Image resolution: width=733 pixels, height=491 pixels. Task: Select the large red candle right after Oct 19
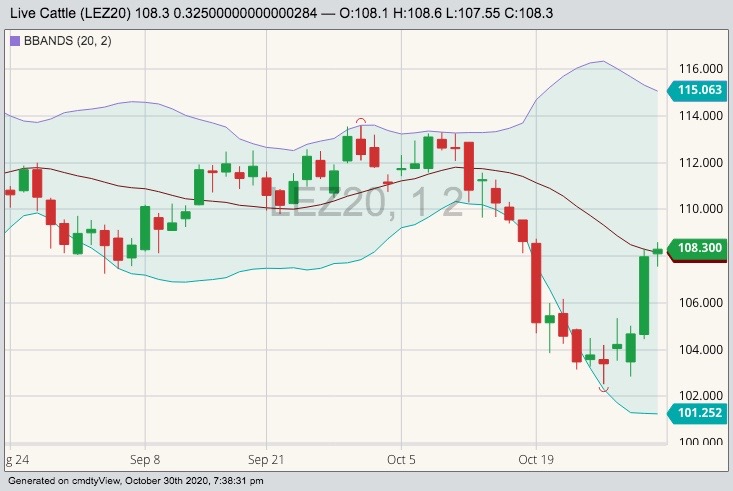pos(536,282)
